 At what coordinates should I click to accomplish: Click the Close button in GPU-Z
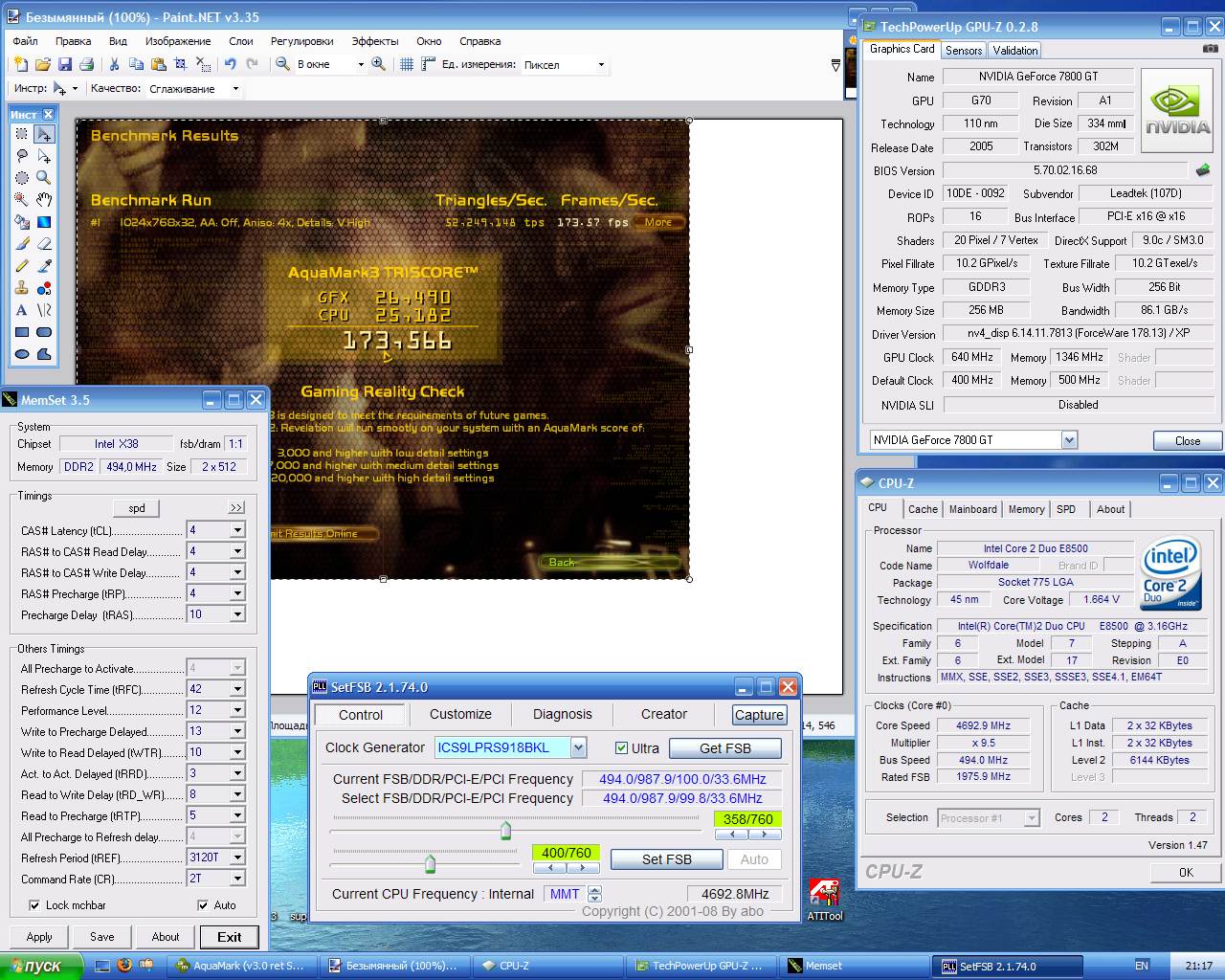1188,440
